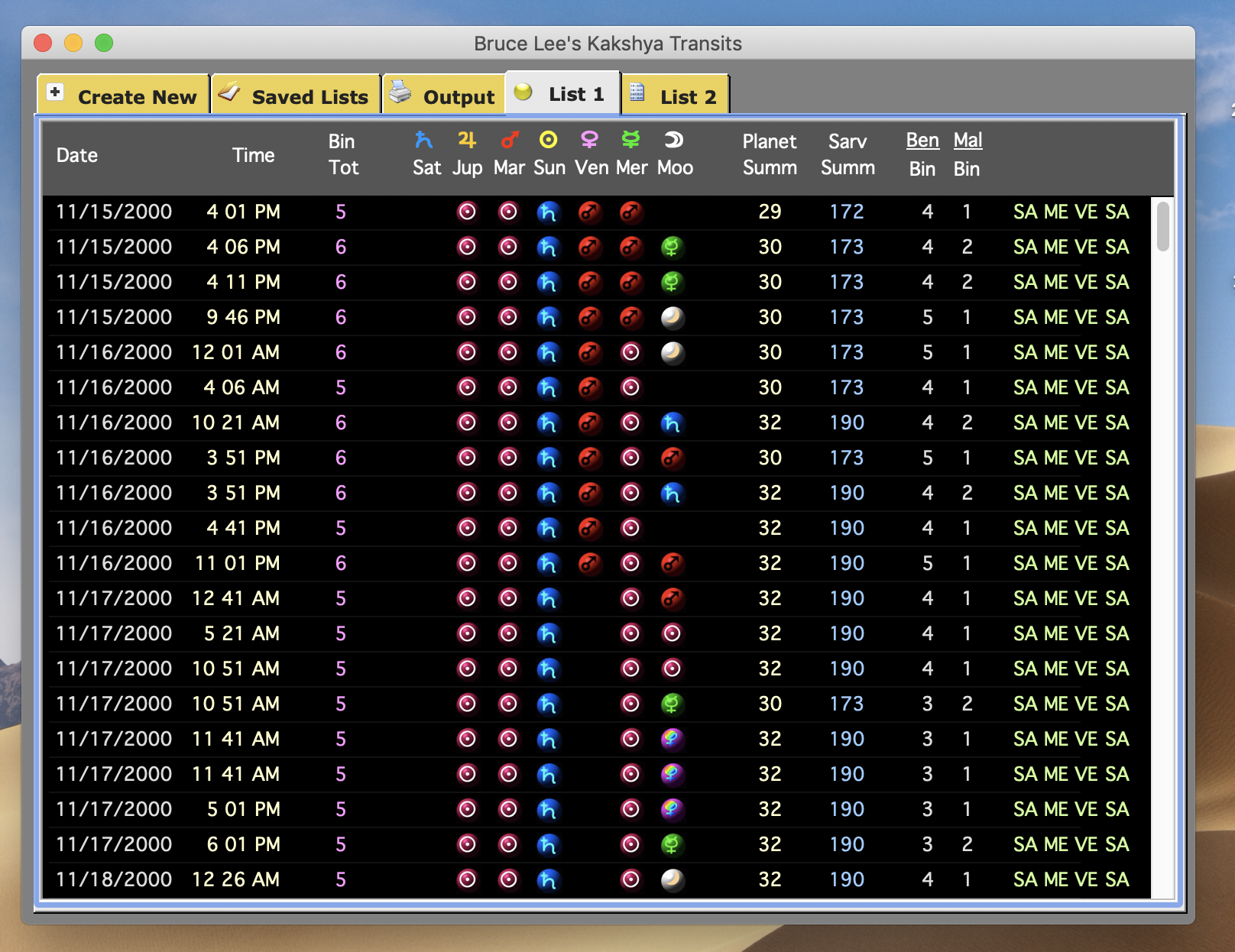The image size is (1235, 952).
Task: Click Sarv Summ value 172 in first row
Action: tap(847, 212)
